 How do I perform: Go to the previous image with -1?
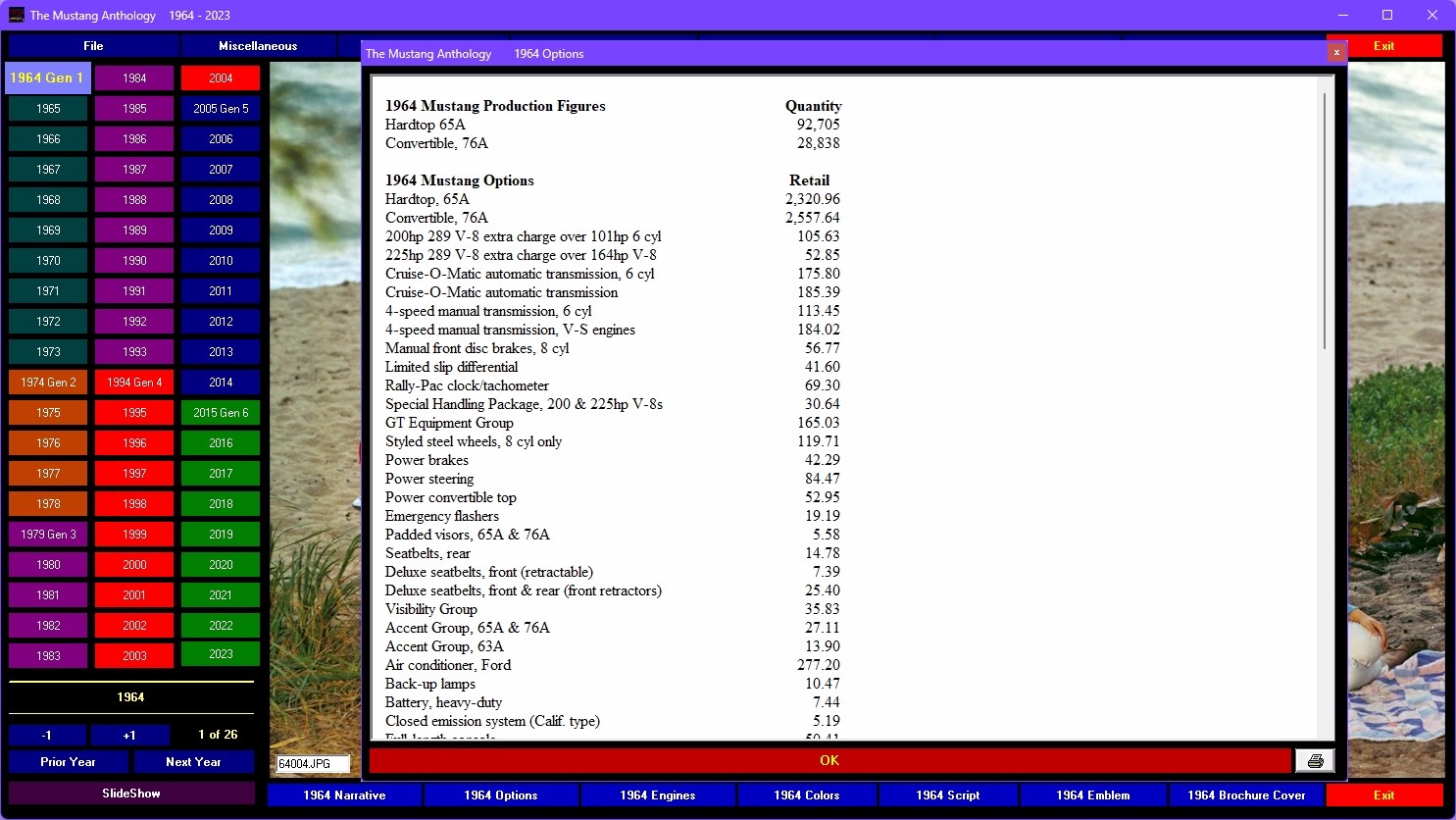(47, 735)
